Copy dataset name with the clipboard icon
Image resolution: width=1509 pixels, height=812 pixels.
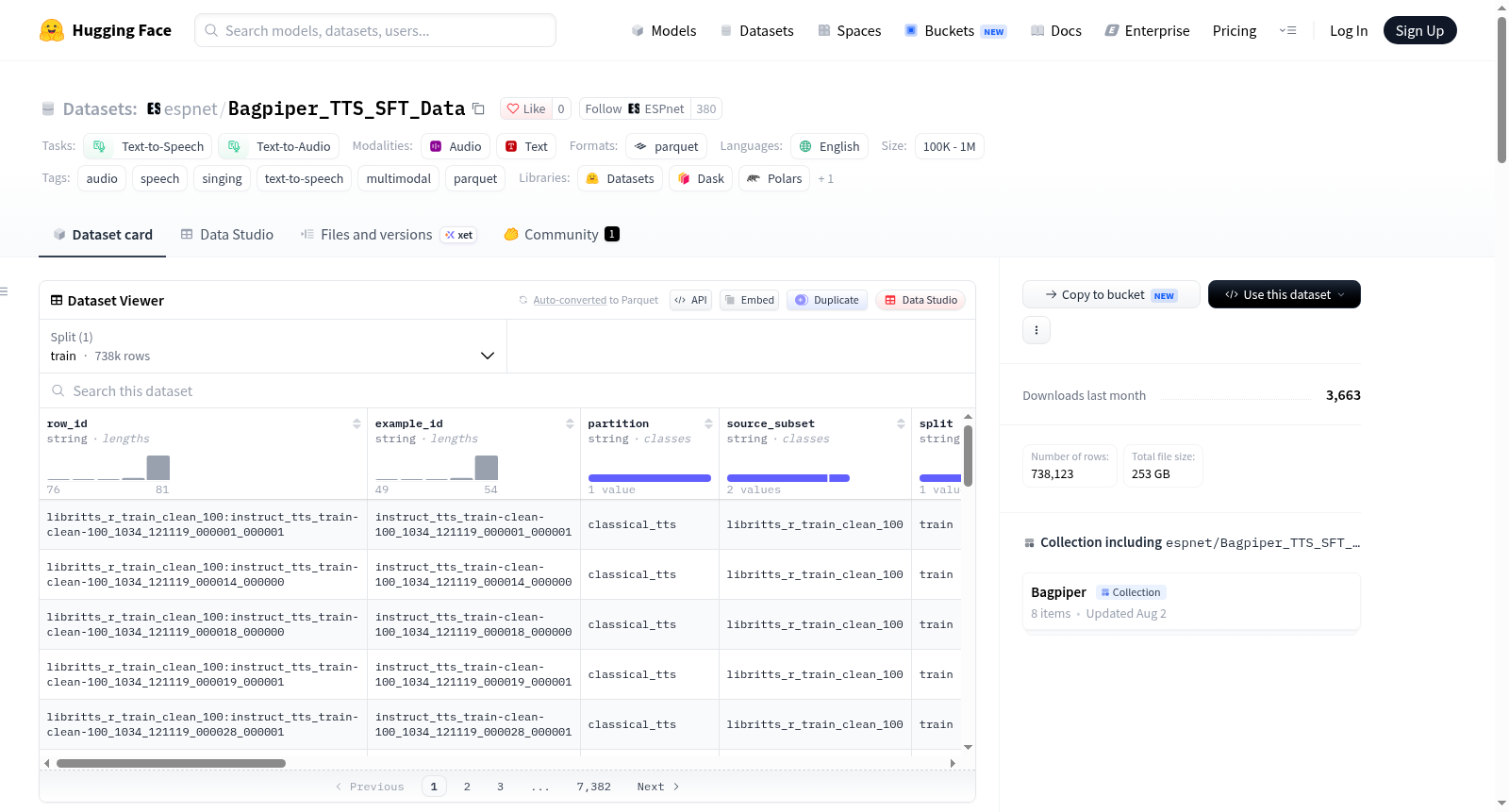click(478, 108)
